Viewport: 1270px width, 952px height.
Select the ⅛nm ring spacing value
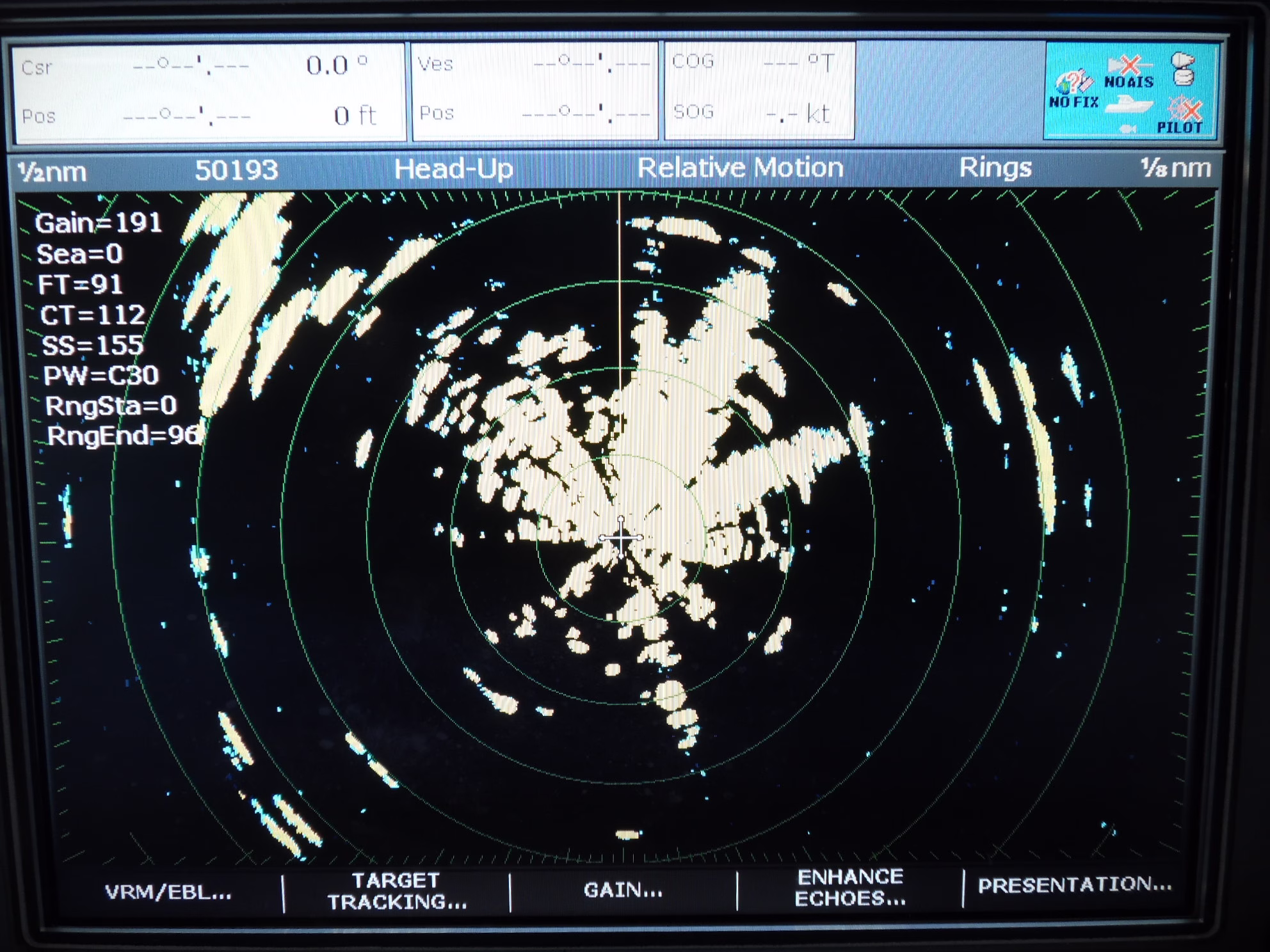point(1176,168)
